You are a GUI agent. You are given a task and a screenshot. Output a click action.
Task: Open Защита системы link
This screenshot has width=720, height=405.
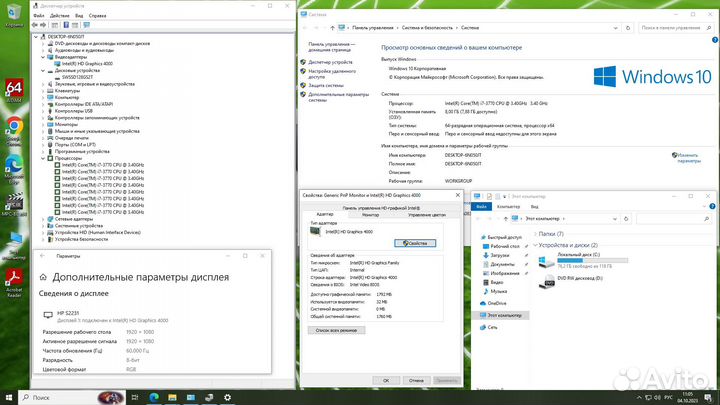tap(326, 85)
